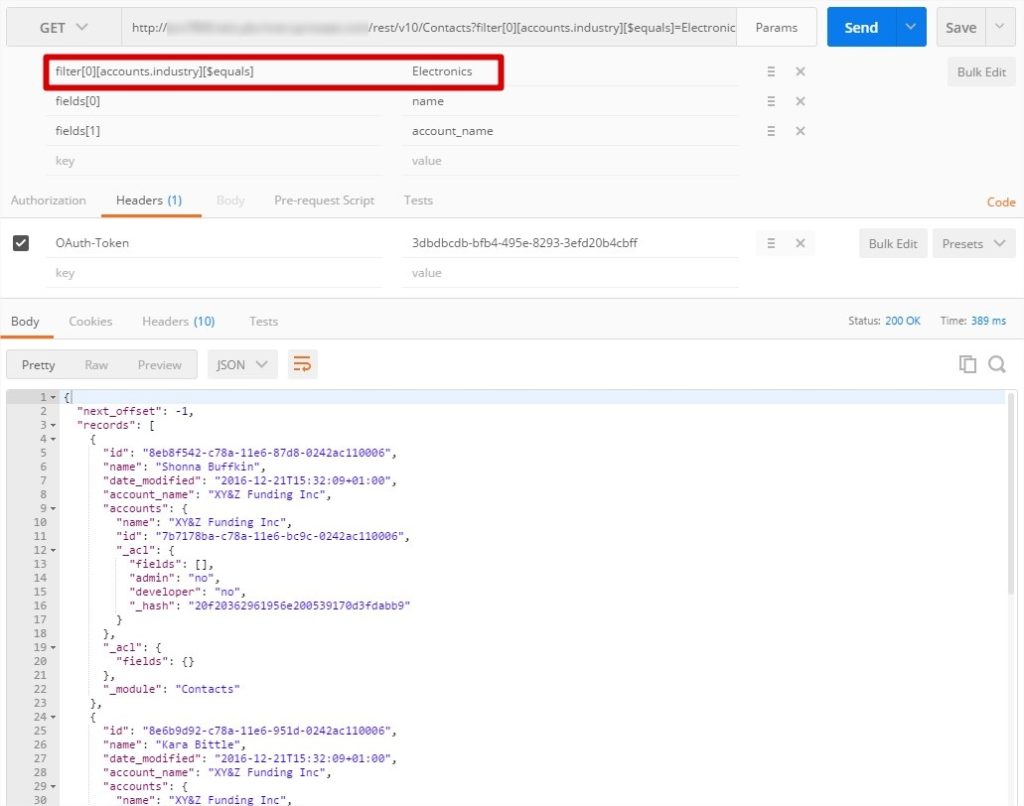This screenshot has height=806, width=1024.
Task: Toggle line wrap in response viewer
Action: point(301,365)
